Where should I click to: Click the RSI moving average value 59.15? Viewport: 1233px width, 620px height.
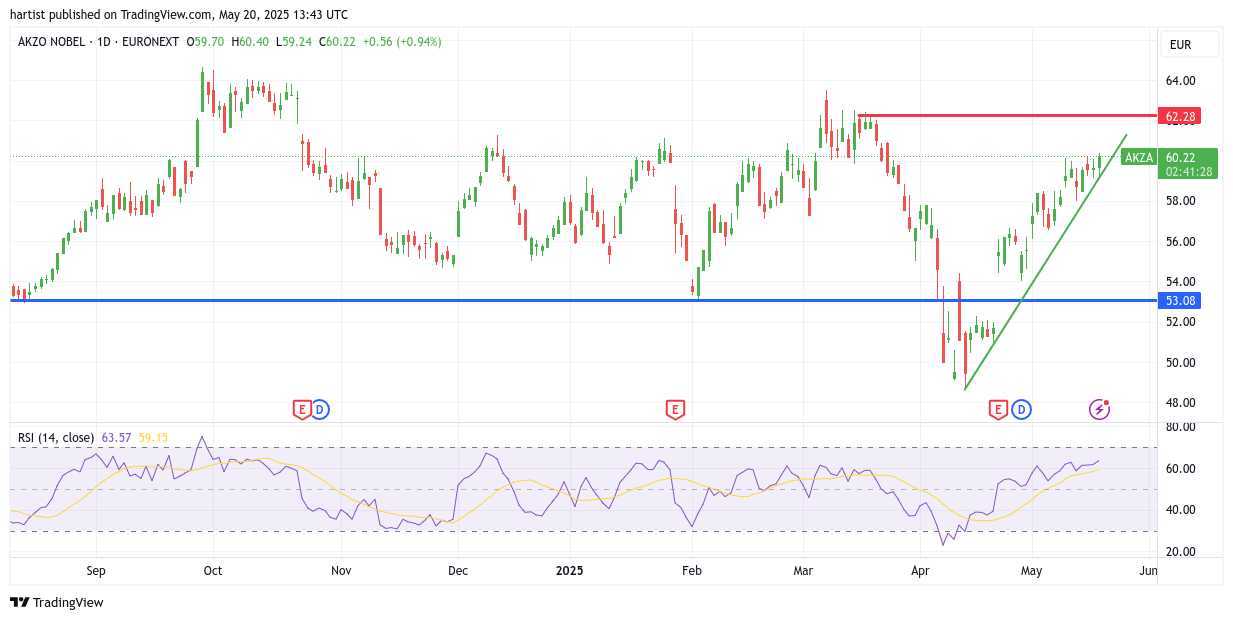[153, 437]
